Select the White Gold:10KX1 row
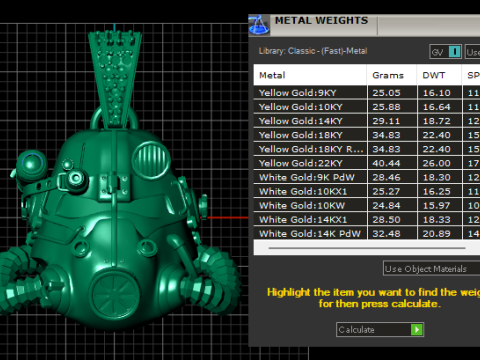 point(367,191)
